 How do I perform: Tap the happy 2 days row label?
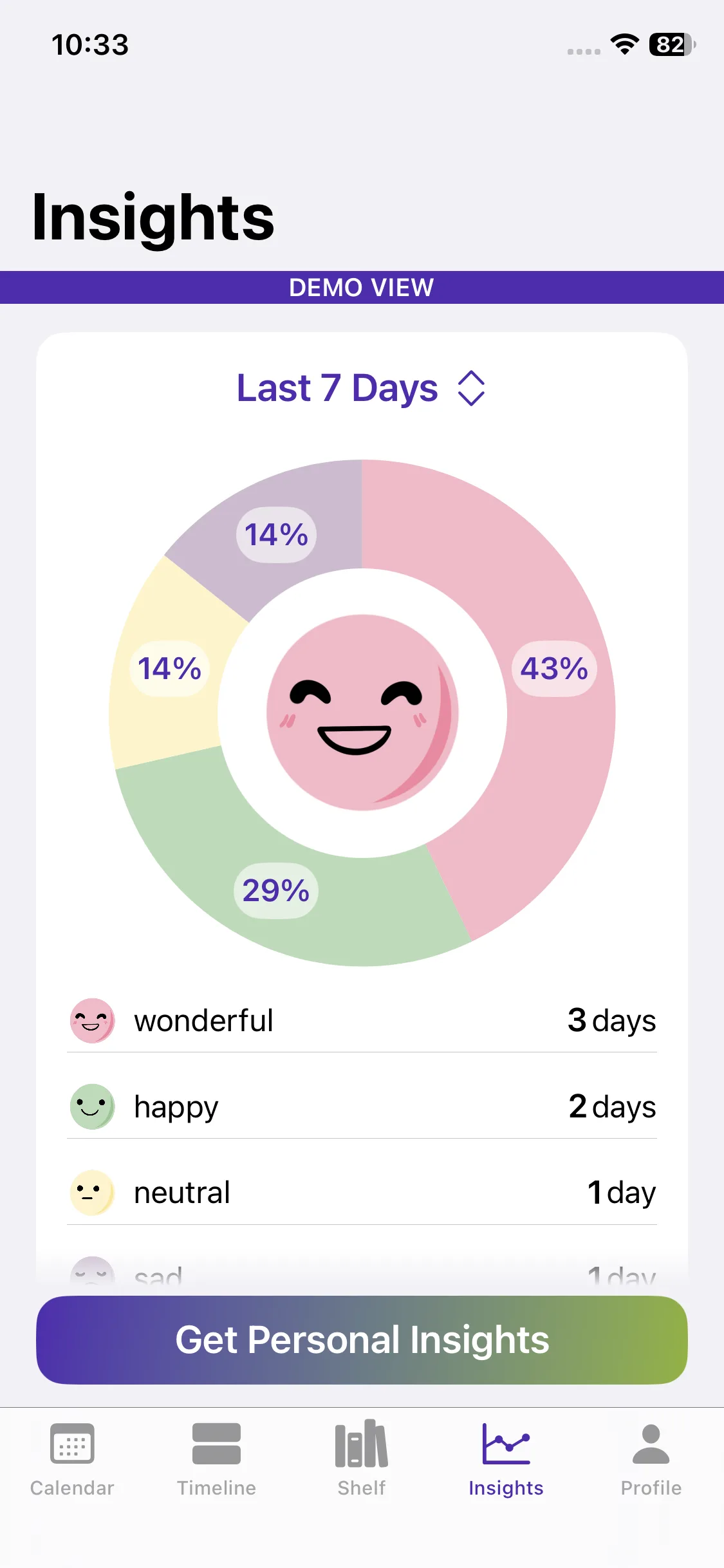click(x=176, y=1106)
